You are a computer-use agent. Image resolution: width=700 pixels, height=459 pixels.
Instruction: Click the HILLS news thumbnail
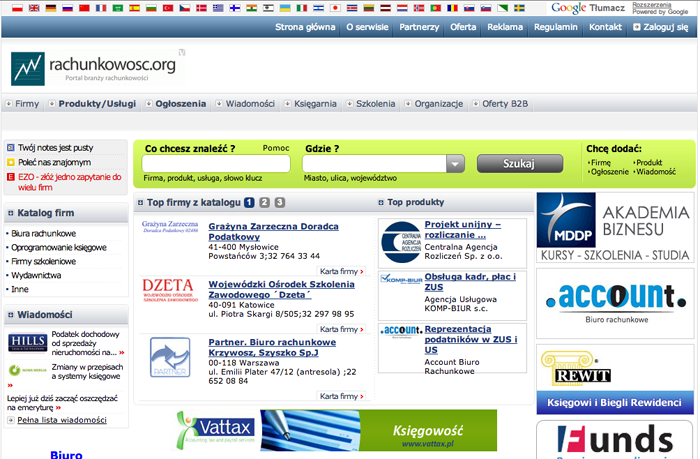pyautogui.click(x=28, y=343)
